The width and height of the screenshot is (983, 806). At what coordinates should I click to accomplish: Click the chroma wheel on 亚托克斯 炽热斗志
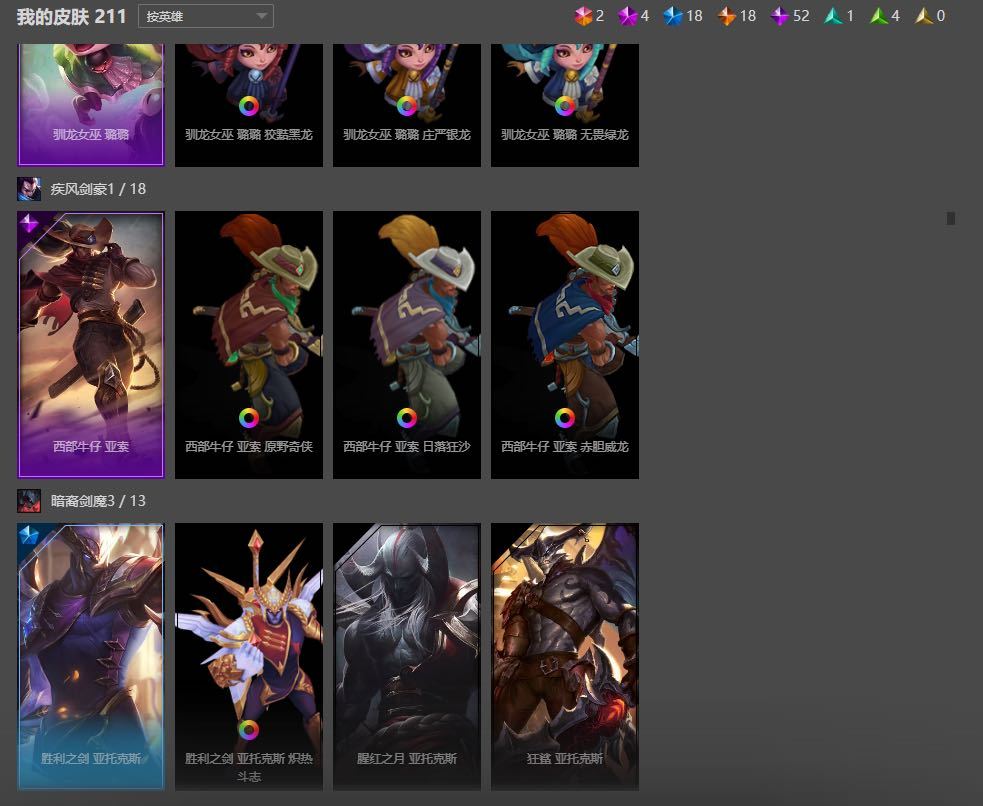pyautogui.click(x=249, y=730)
